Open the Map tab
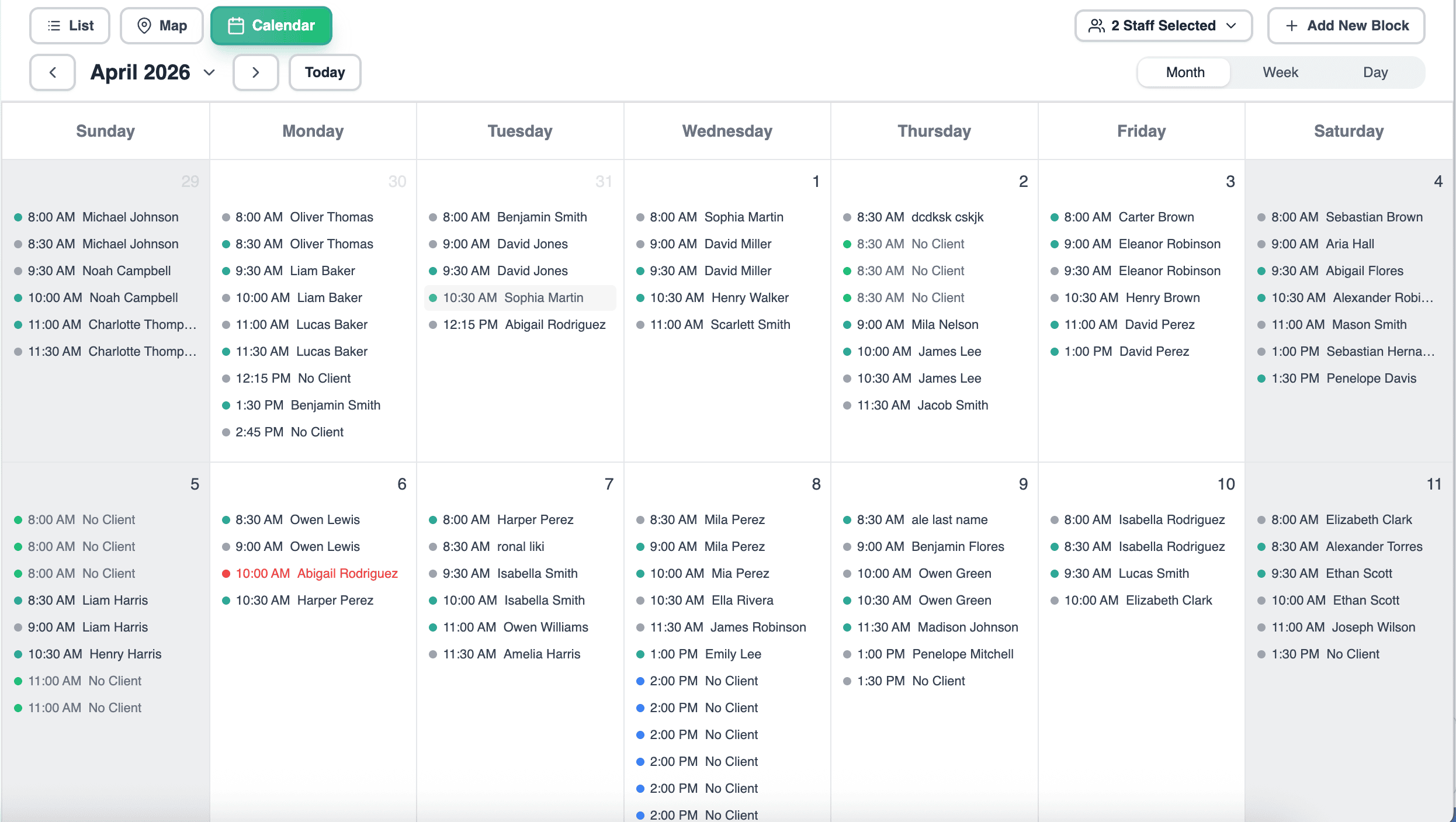The height and width of the screenshot is (822, 1456). pos(162,26)
